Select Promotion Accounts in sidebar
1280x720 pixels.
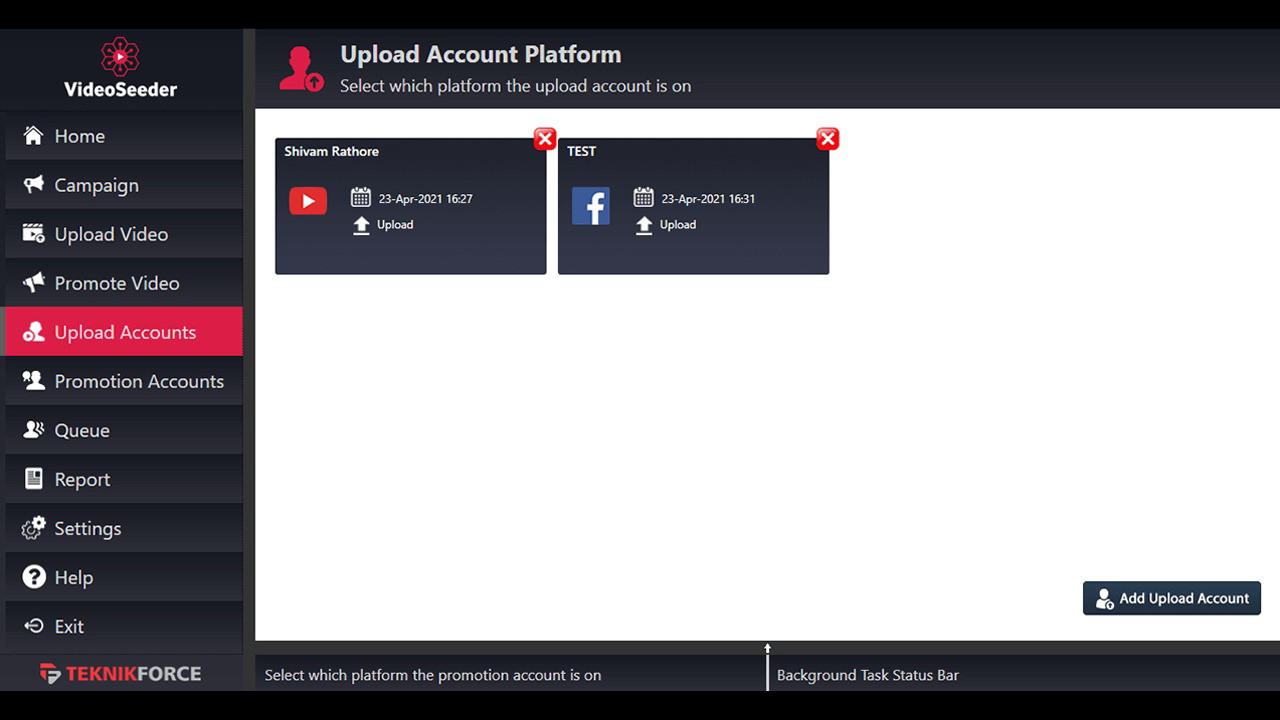click(138, 381)
